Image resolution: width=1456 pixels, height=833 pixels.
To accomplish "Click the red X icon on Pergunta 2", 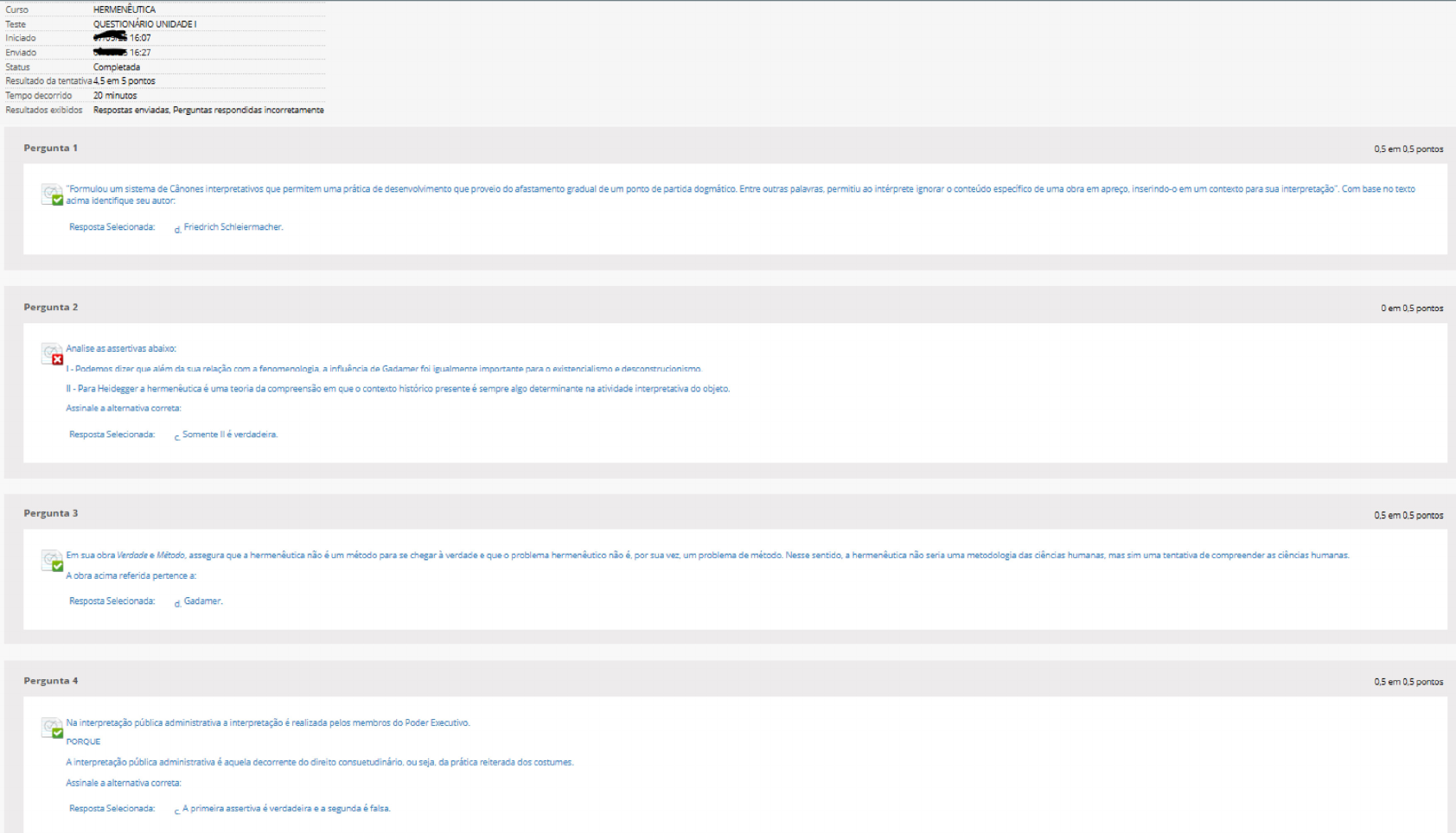I will pyautogui.click(x=57, y=359).
